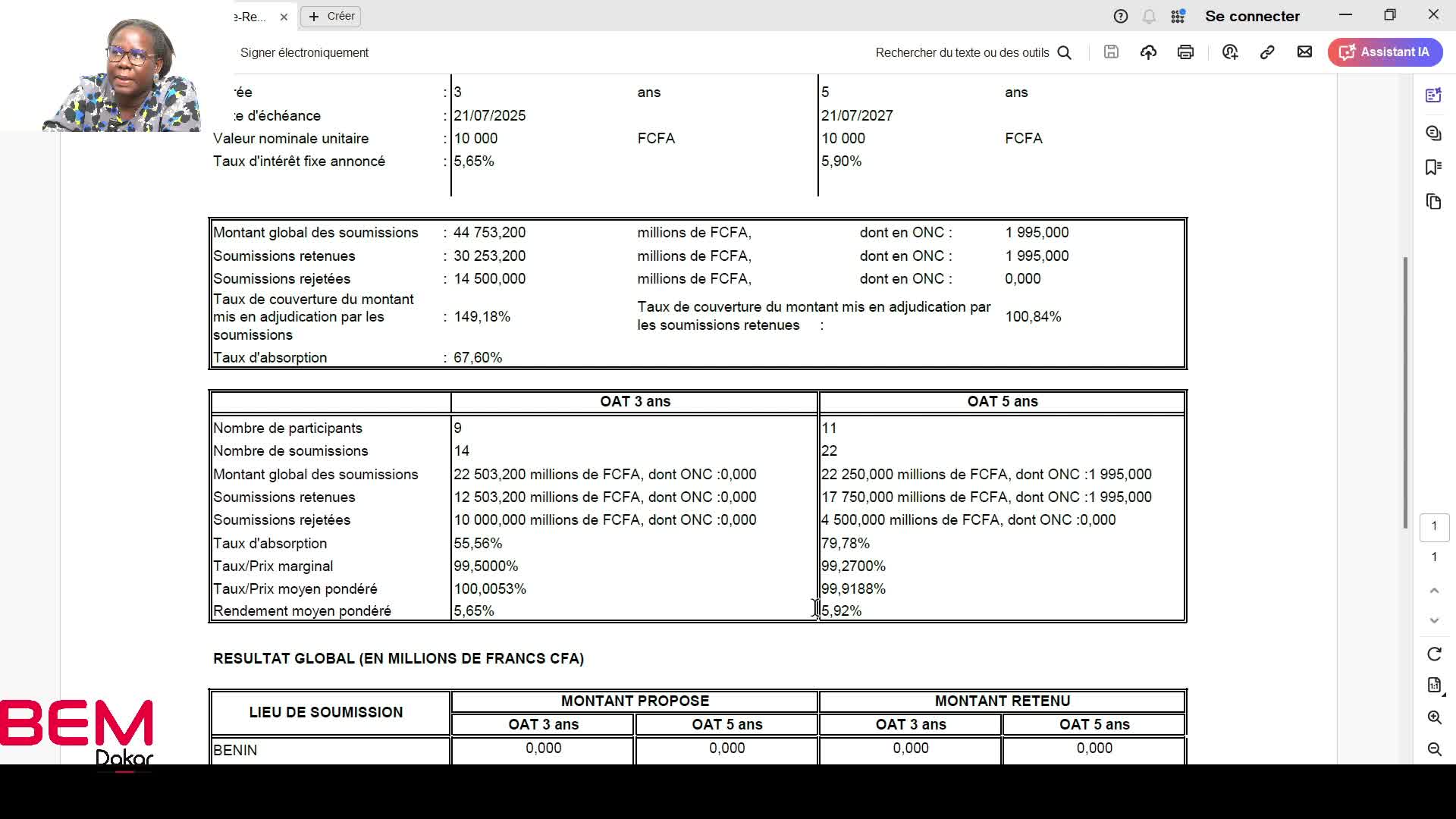Screen dimensions: 1456x819
Task: Open the AI assistant side panel icon
Action: [1433, 95]
